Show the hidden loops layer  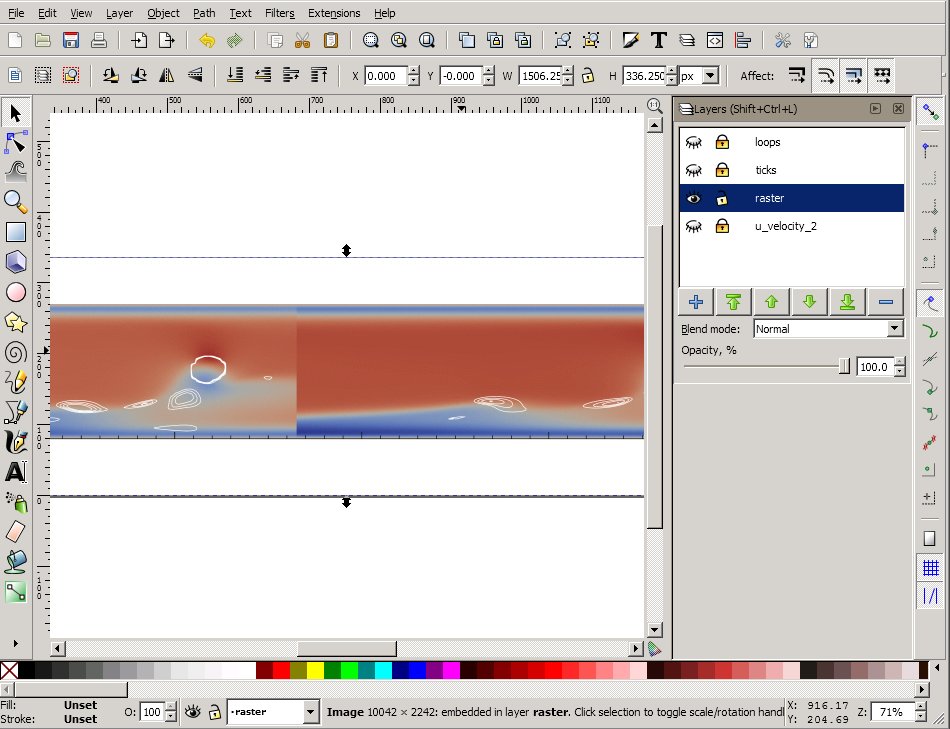[693, 143]
